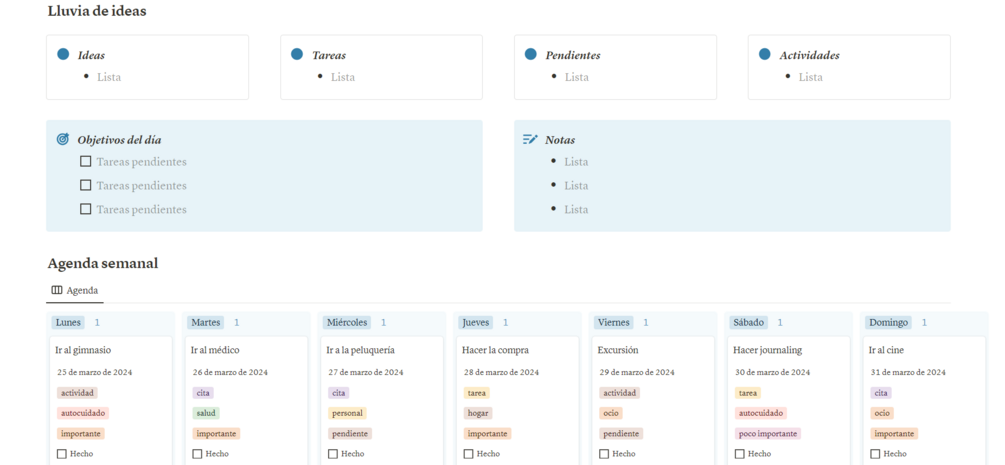The image size is (1005, 465).
Task: Click the Domingo column group label
Action: (x=888, y=323)
